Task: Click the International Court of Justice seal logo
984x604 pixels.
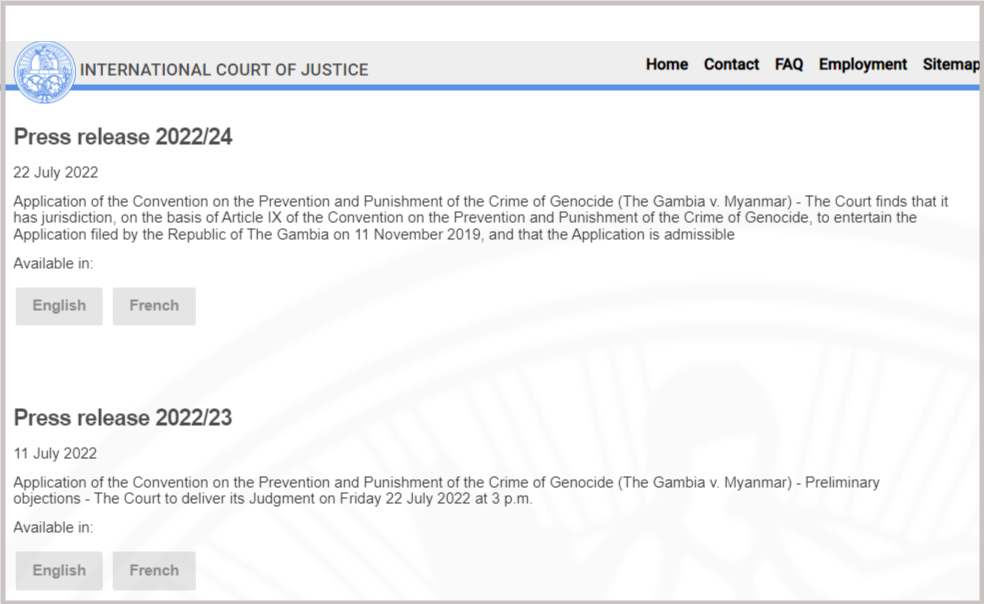Action: tap(45, 72)
